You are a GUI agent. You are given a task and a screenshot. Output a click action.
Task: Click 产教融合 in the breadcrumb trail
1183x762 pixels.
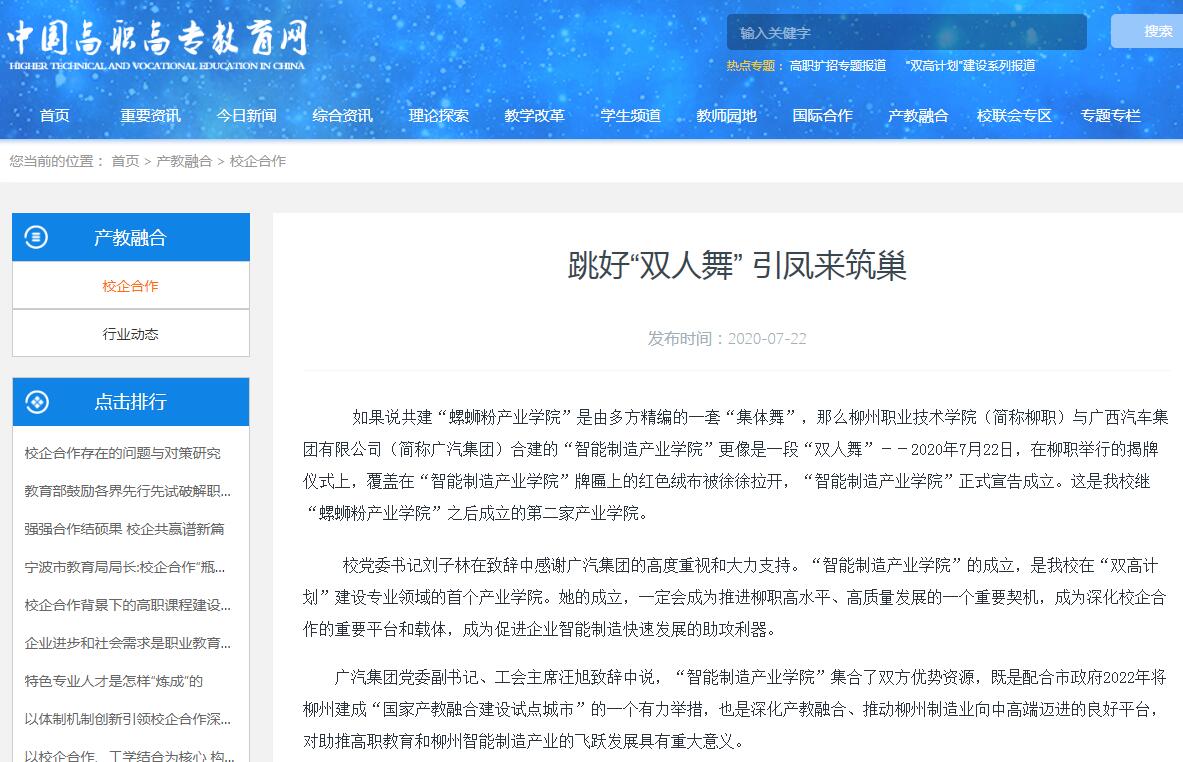[184, 161]
